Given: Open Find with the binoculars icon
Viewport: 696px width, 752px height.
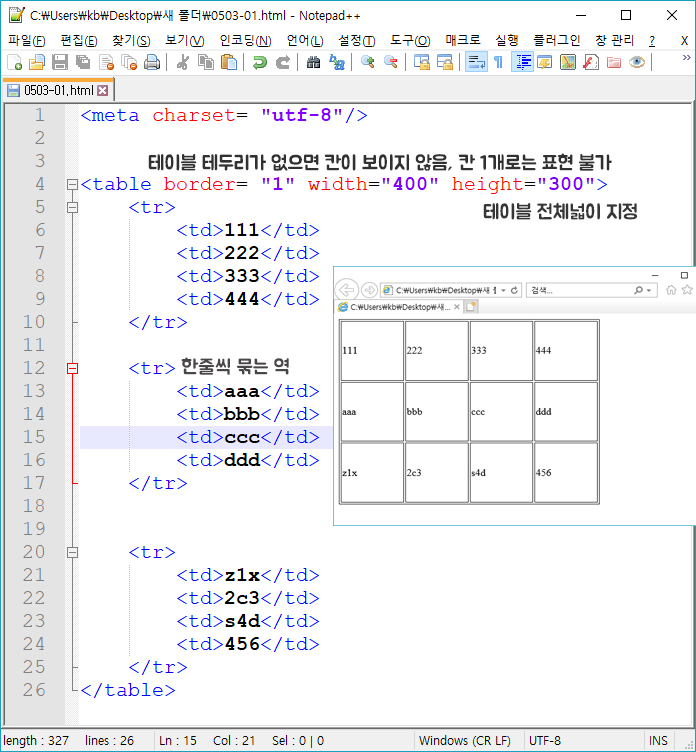Looking at the screenshot, I should [x=313, y=62].
